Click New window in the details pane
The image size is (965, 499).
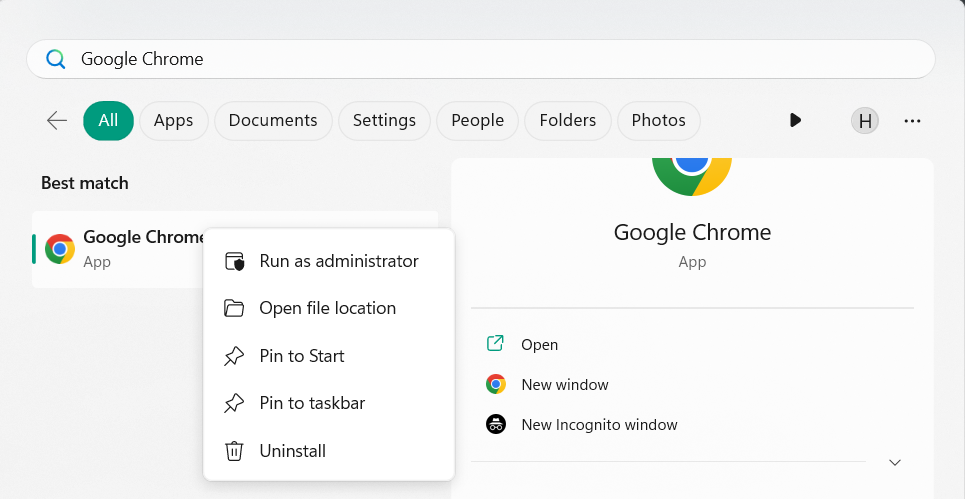click(x=564, y=384)
